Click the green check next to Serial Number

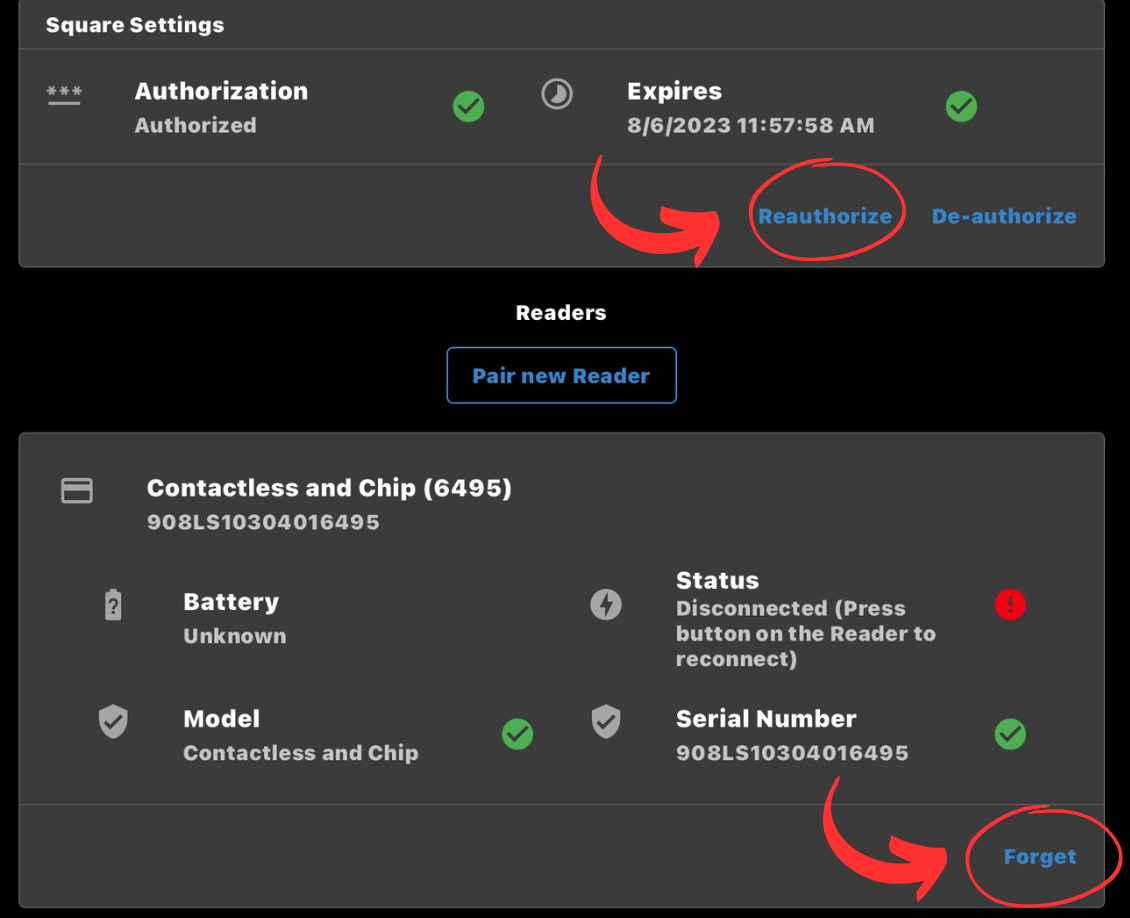coord(1010,734)
